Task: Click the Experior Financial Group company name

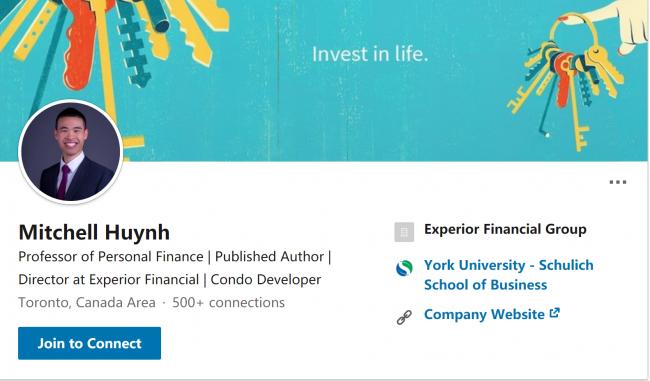Action: 505,229
